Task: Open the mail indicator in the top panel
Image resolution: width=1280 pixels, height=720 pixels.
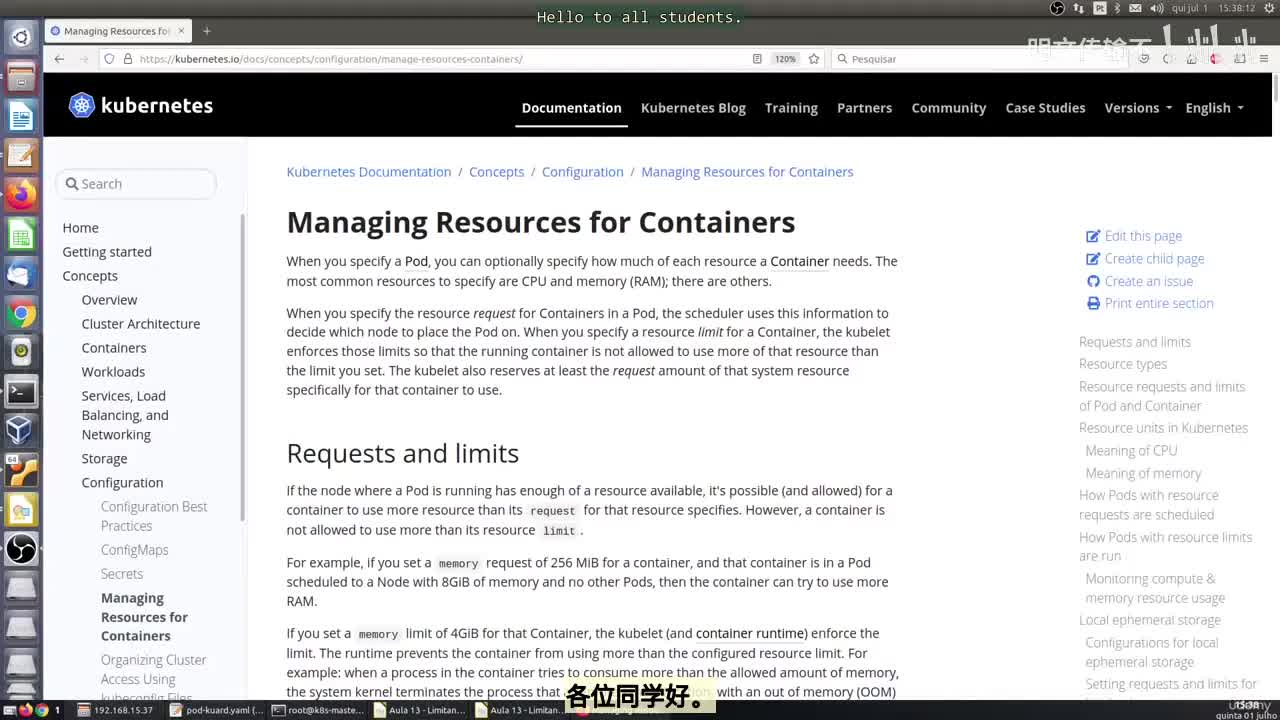Action: (x=1137, y=8)
